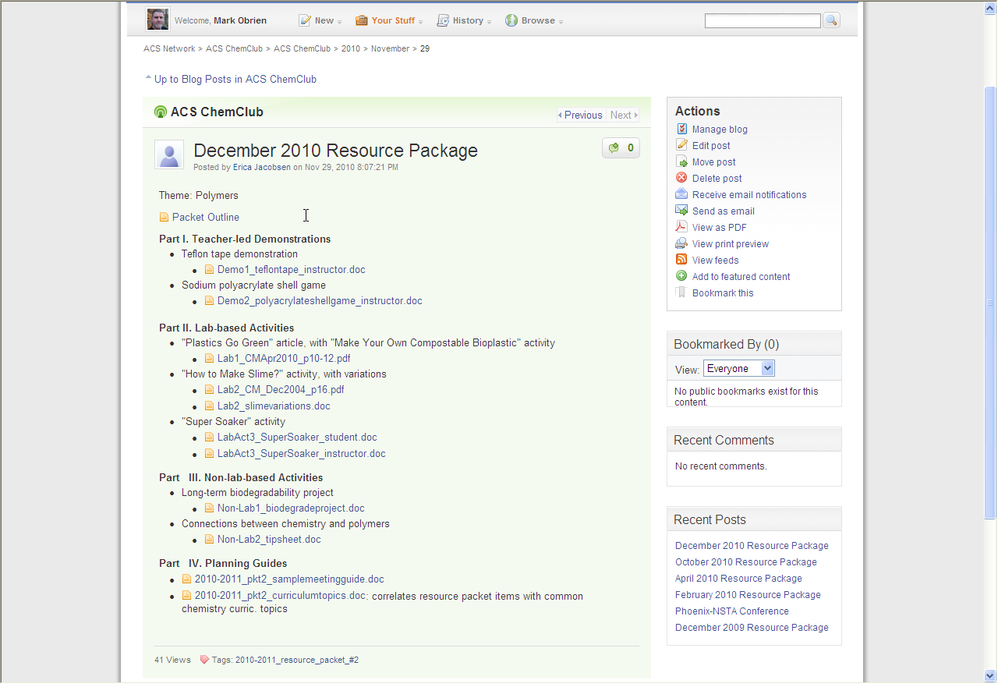
Task: Open the Bookmarked By View dropdown
Action: (x=738, y=369)
